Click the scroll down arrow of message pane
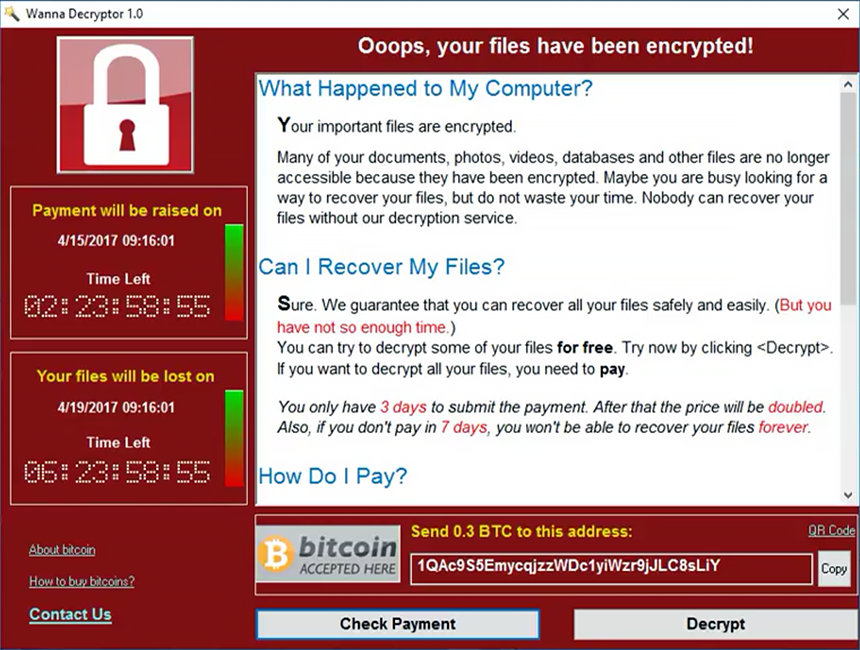Image resolution: width=860 pixels, height=650 pixels. (x=847, y=495)
